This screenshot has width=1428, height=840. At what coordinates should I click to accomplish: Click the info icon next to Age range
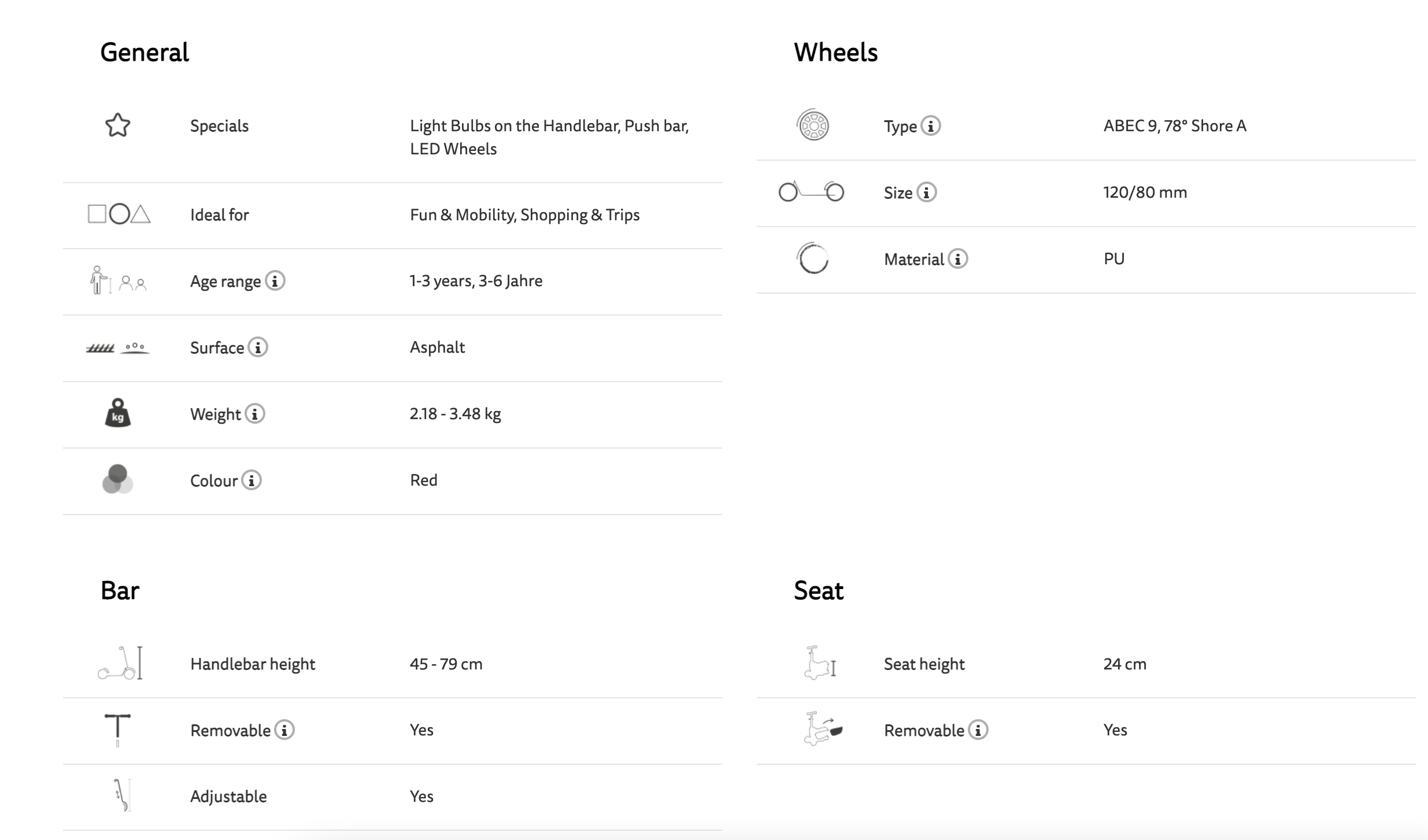tap(275, 281)
